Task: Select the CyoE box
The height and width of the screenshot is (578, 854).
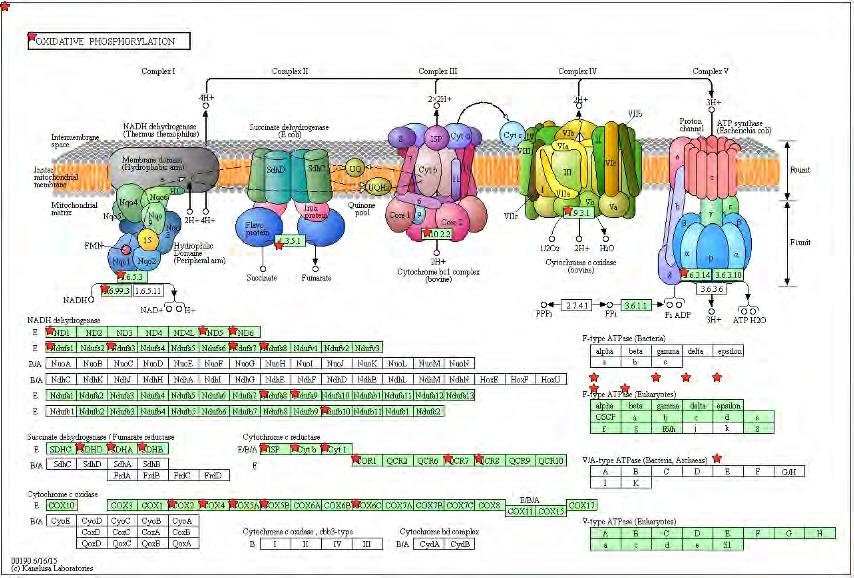Action: 62,521
